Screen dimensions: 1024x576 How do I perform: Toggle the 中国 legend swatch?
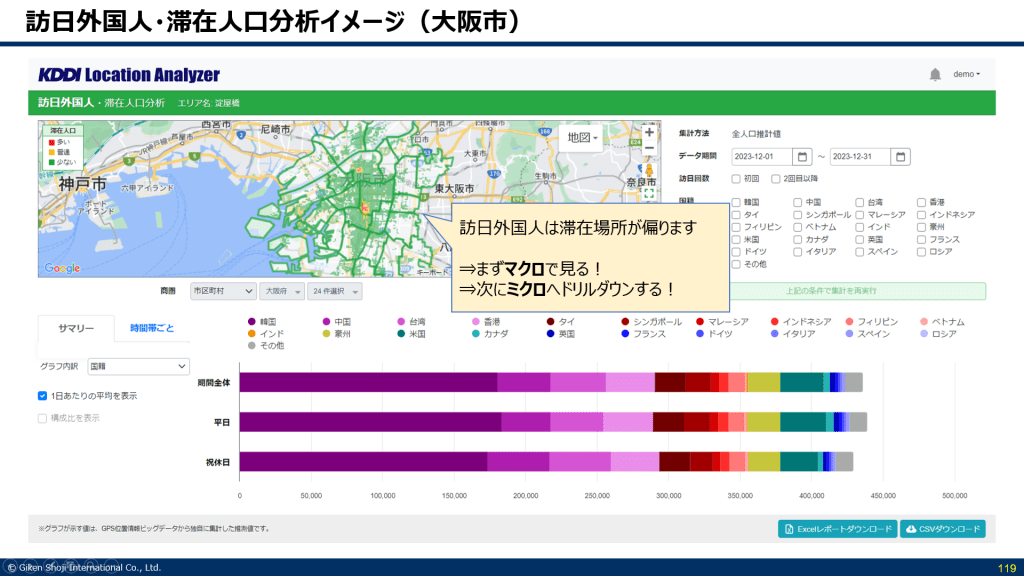point(327,322)
